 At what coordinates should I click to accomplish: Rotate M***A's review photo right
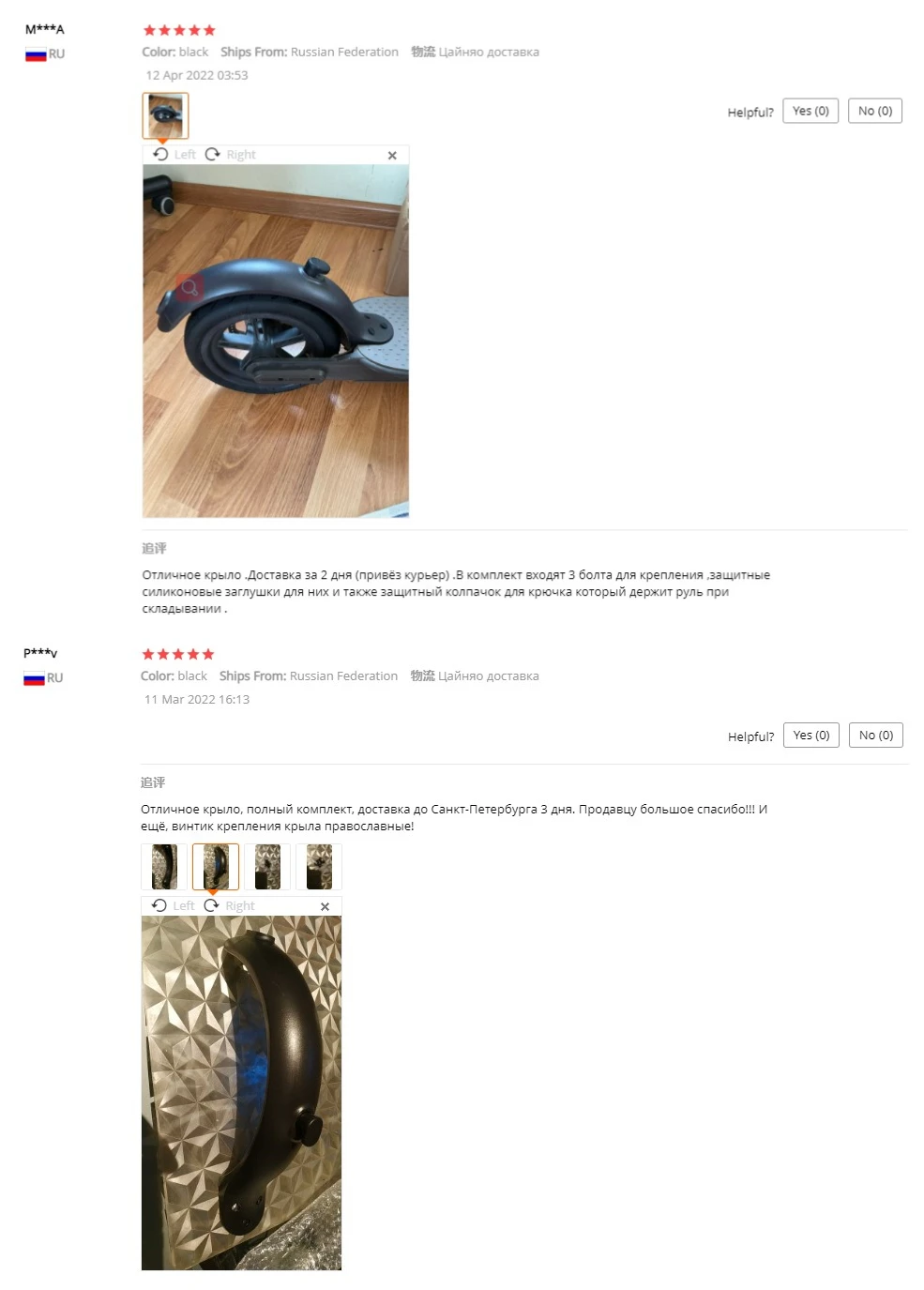[231, 155]
